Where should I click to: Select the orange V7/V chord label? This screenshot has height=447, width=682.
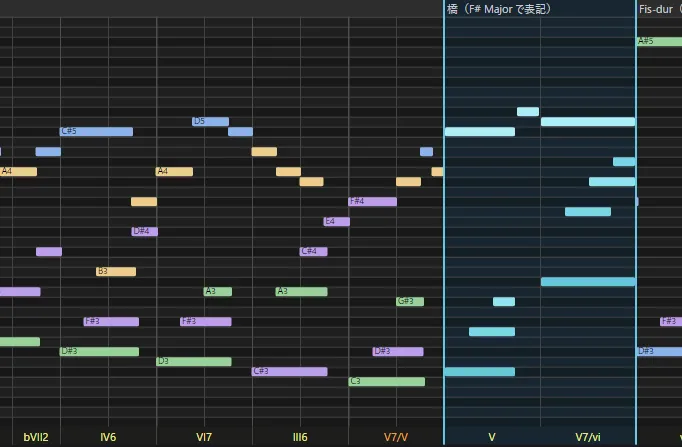pyautogui.click(x=396, y=437)
